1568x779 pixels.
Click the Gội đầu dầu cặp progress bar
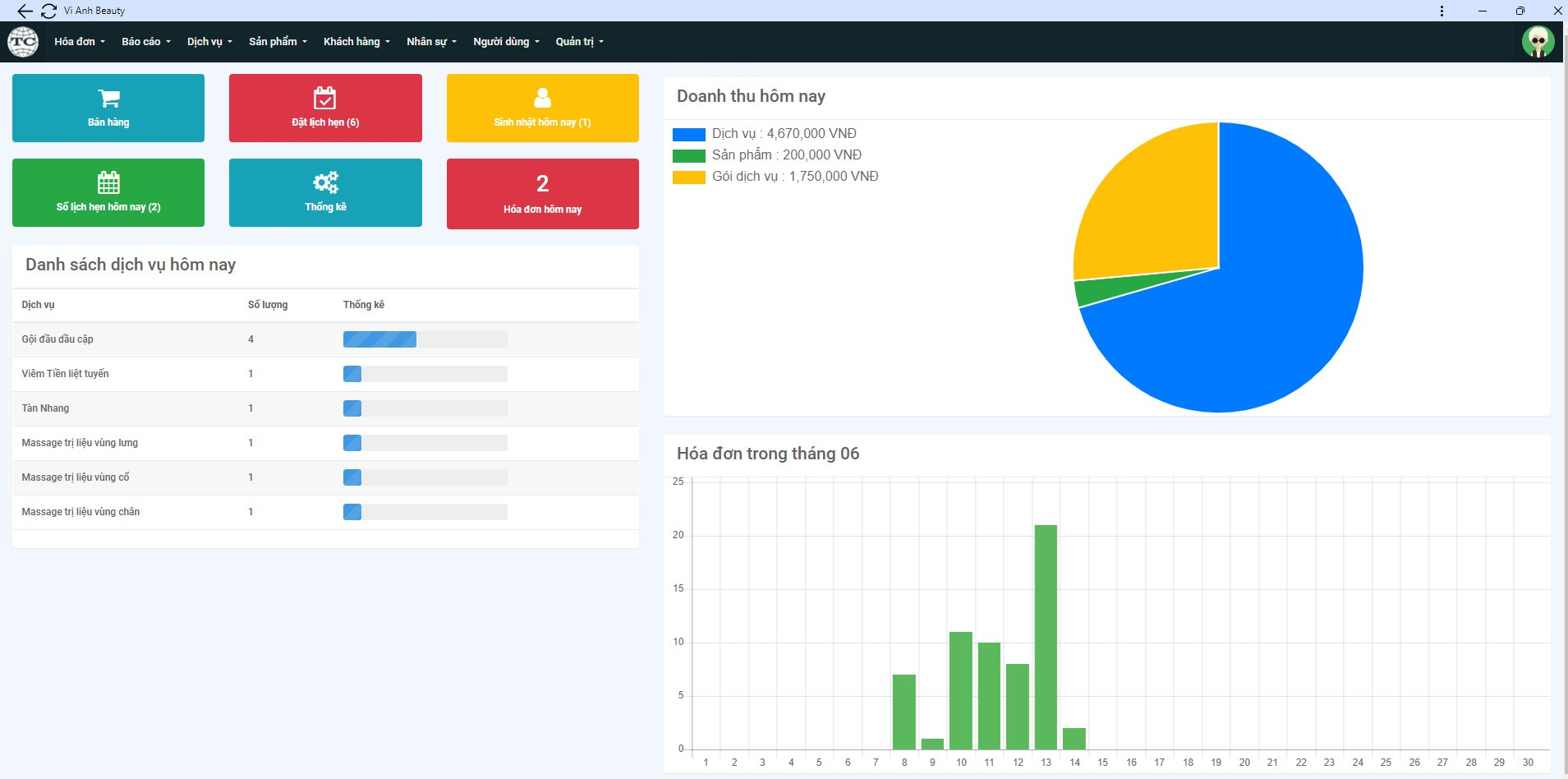[425, 339]
